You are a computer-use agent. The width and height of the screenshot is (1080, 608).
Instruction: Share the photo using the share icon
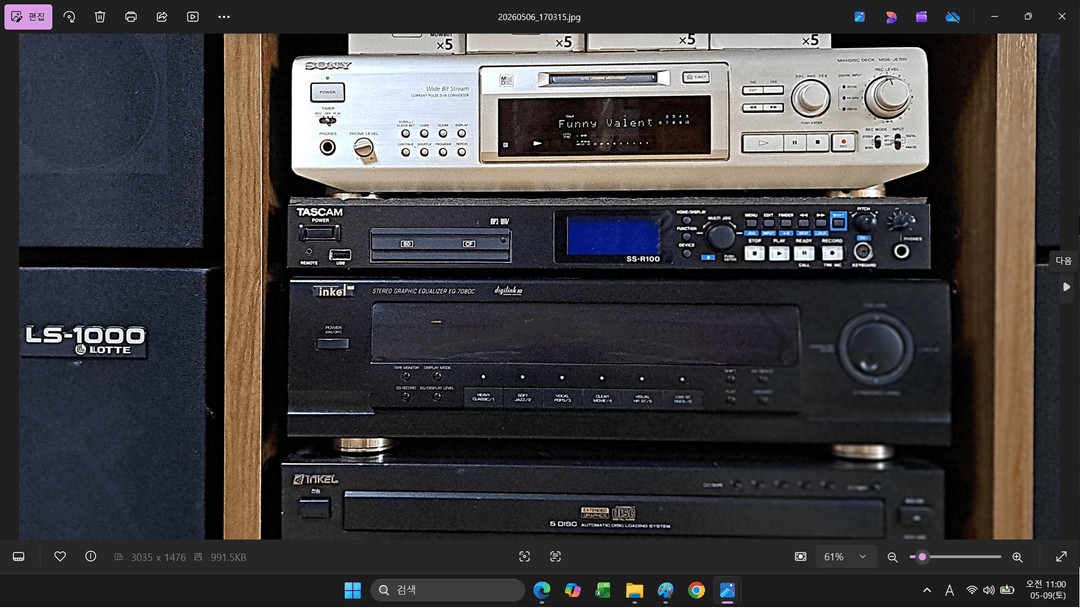point(162,17)
